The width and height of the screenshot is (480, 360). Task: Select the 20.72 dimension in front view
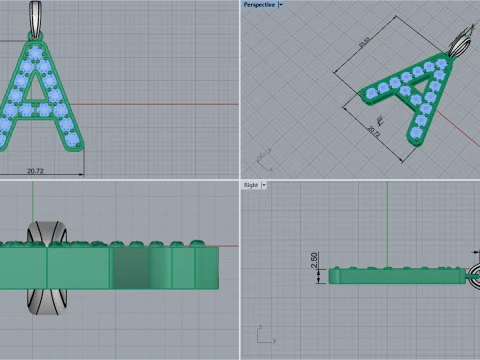click(35, 171)
